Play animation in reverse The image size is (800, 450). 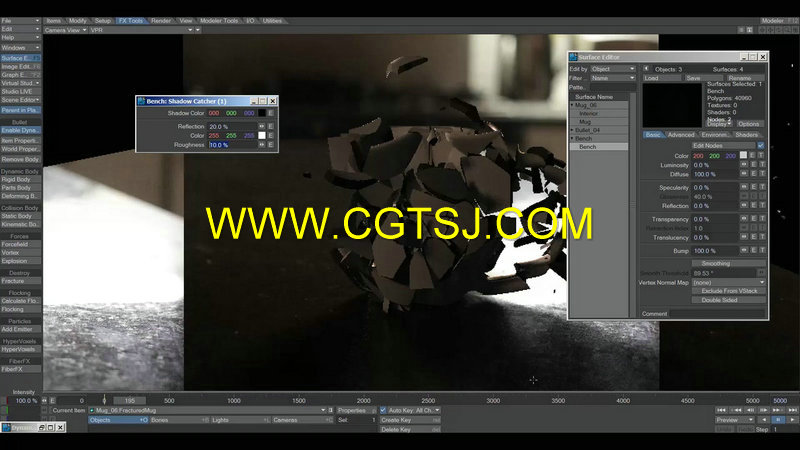[x=764, y=420]
